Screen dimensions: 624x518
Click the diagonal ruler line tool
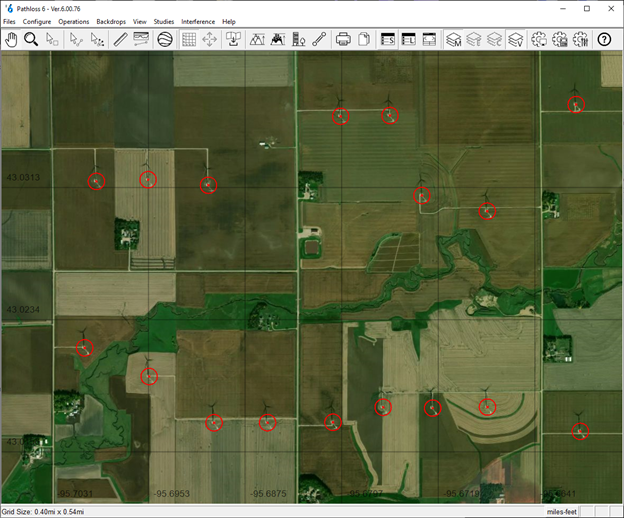pyautogui.click(x=120, y=39)
